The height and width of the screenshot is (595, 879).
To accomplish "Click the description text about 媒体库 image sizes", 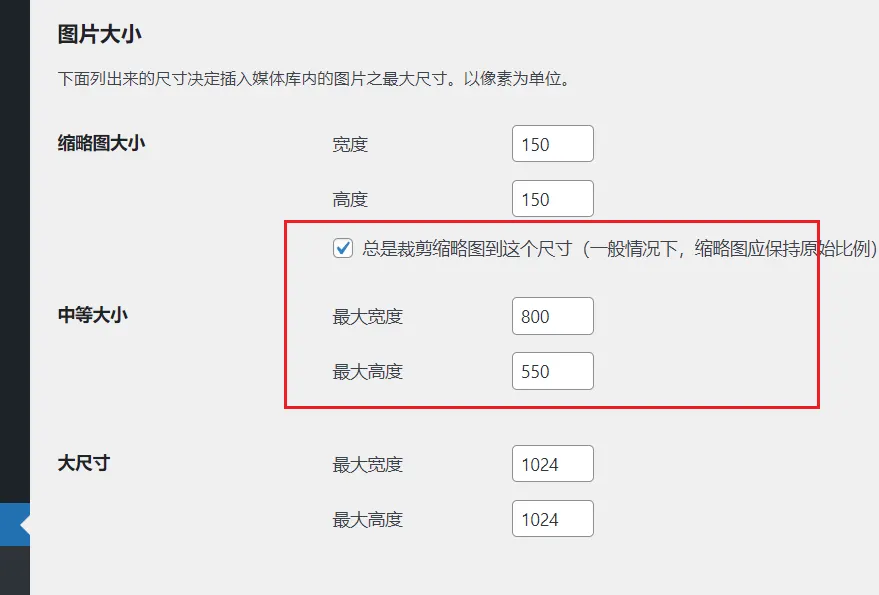I will pyautogui.click(x=314, y=79).
